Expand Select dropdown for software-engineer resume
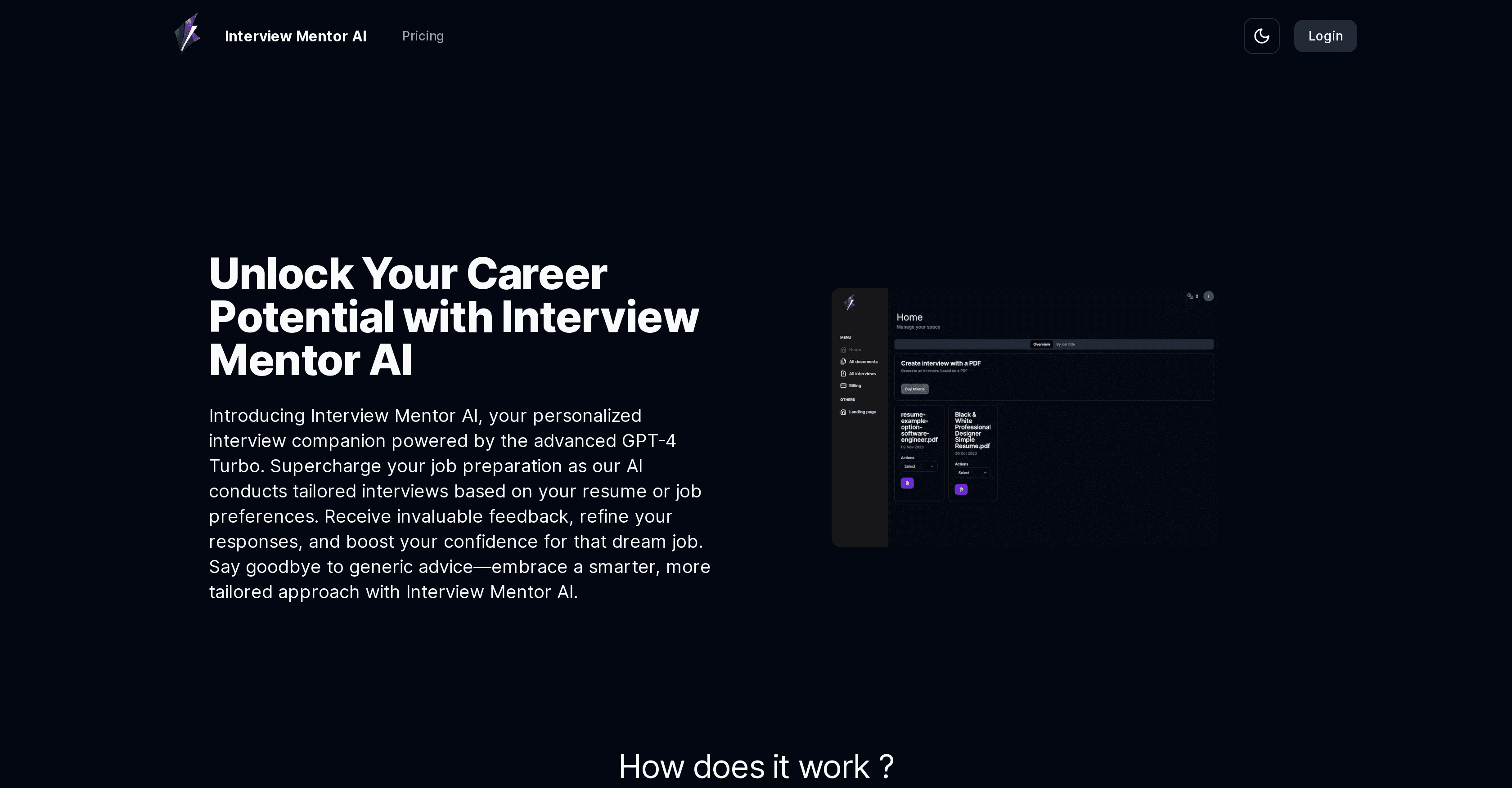The image size is (1512, 788). pos(918,466)
